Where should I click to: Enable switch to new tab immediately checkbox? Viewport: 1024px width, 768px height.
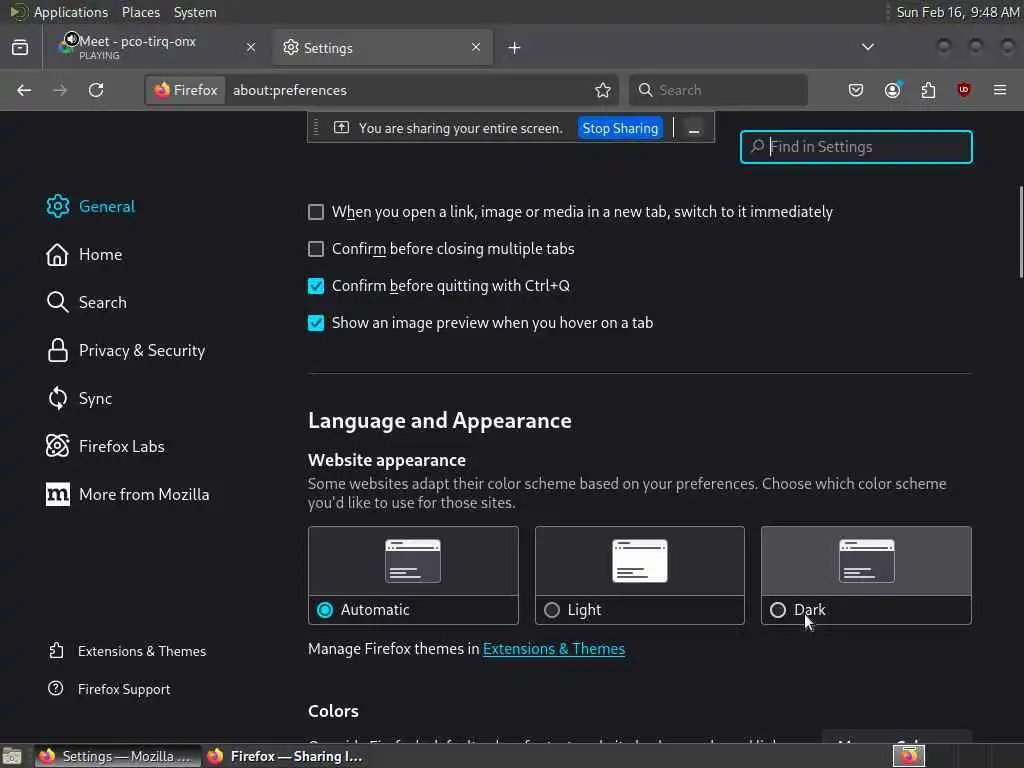pyautogui.click(x=316, y=212)
